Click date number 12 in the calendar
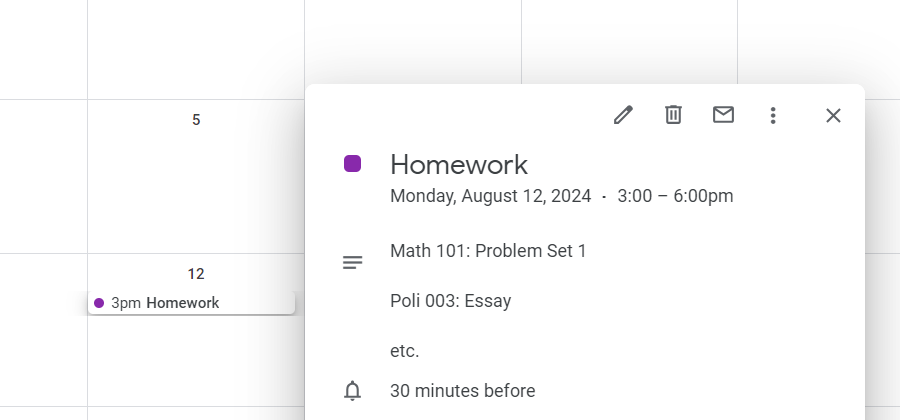This screenshot has width=900, height=420. [196, 274]
